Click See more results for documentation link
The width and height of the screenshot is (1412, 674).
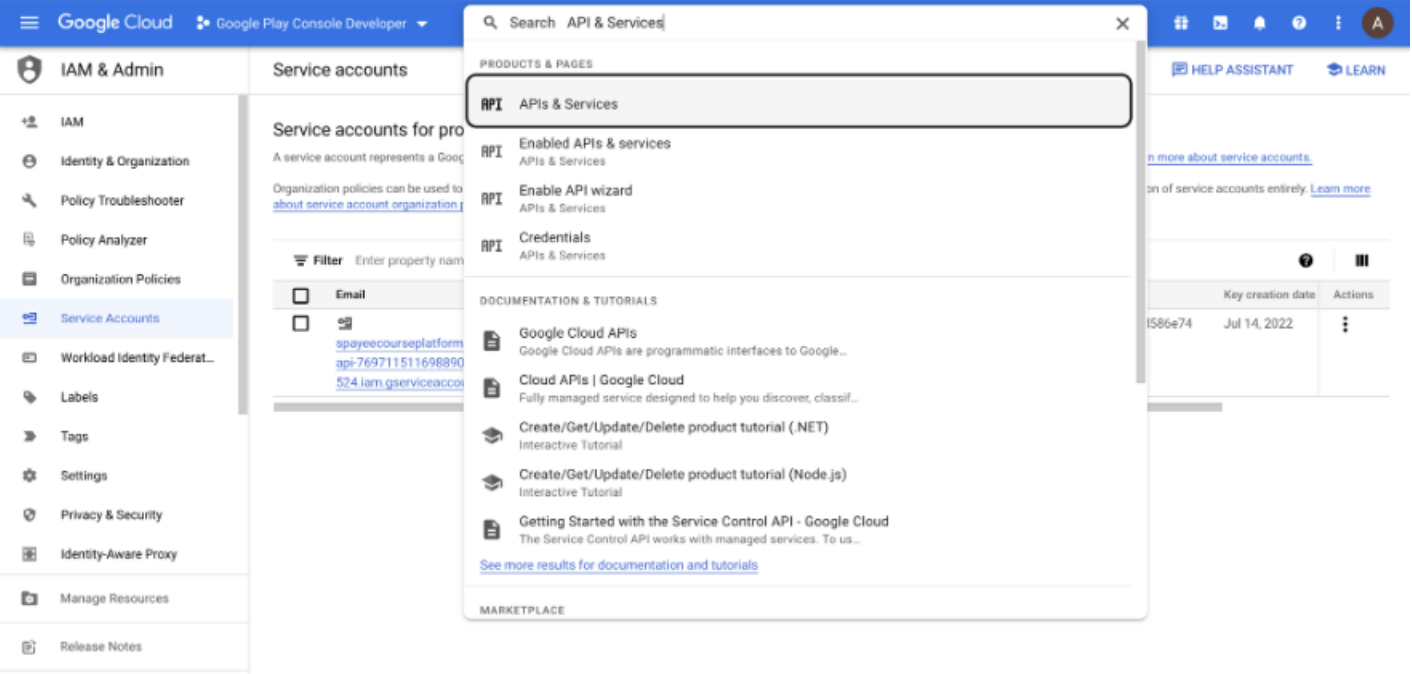[x=618, y=565]
